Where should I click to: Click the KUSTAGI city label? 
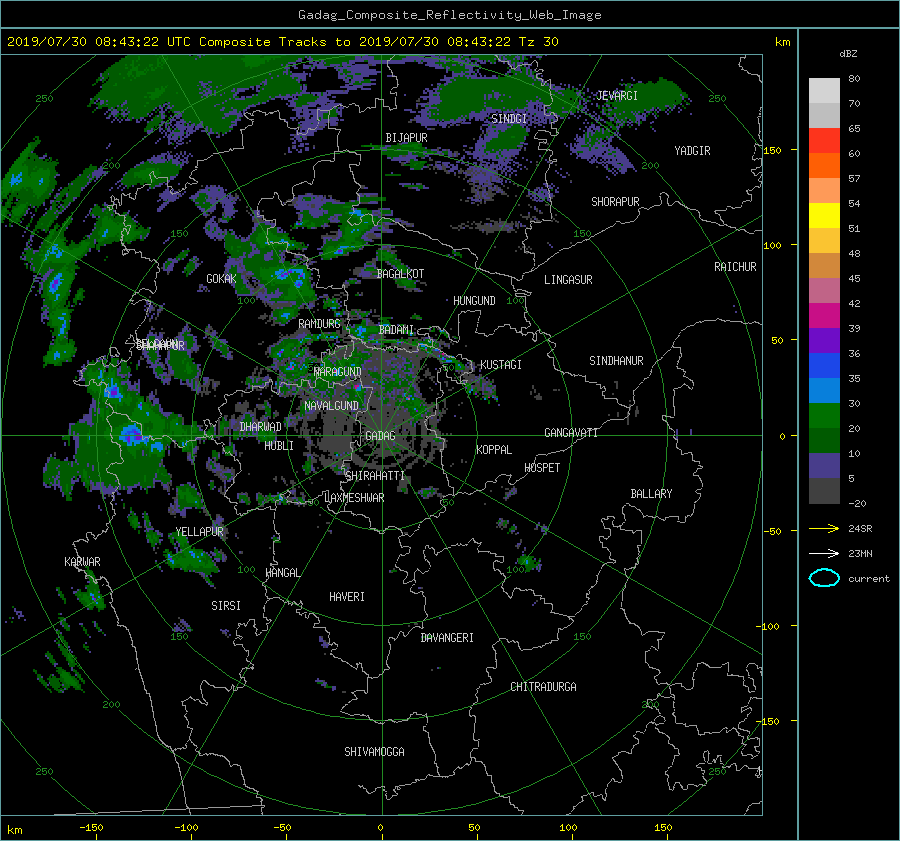(501, 365)
